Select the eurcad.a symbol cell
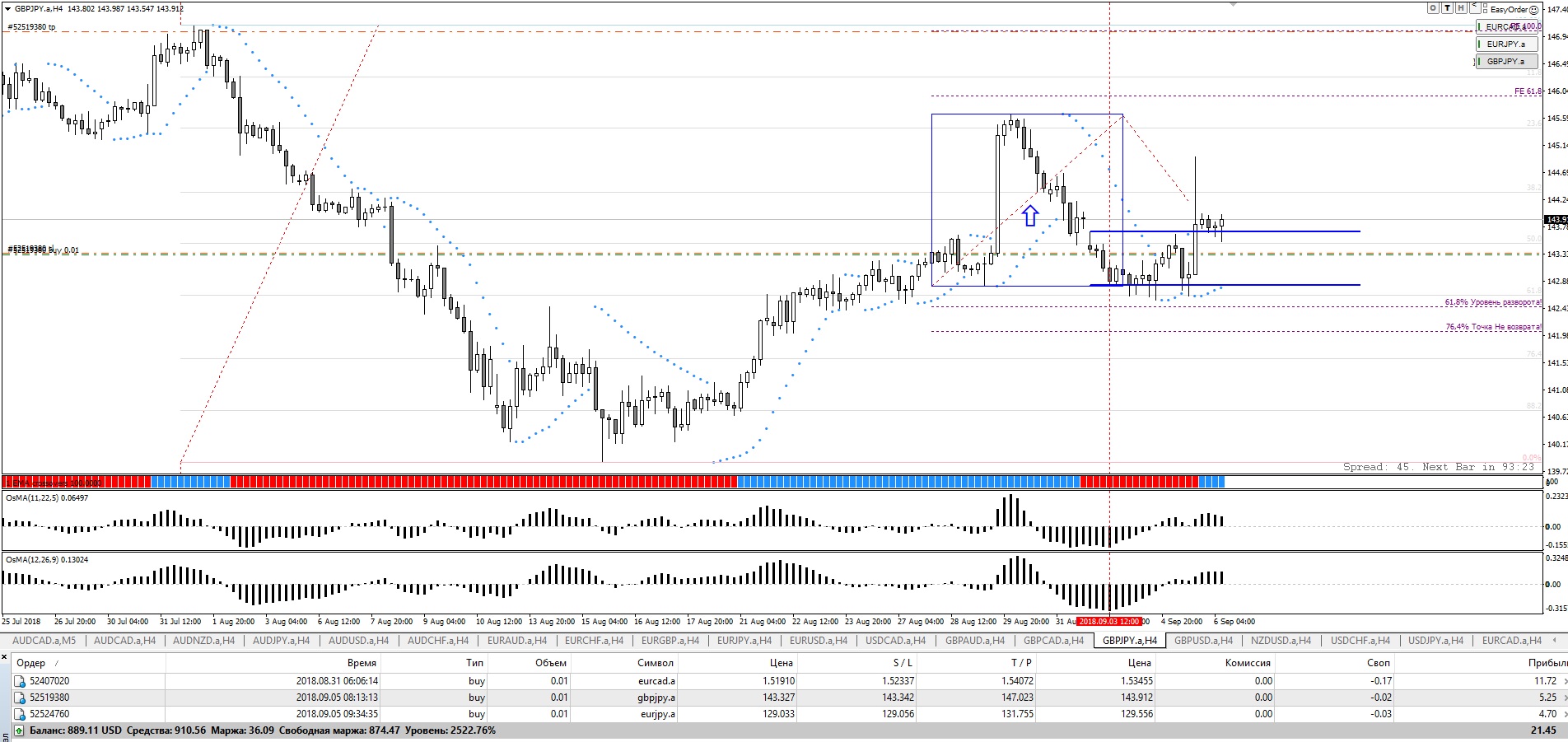1568x742 pixels. (x=656, y=681)
